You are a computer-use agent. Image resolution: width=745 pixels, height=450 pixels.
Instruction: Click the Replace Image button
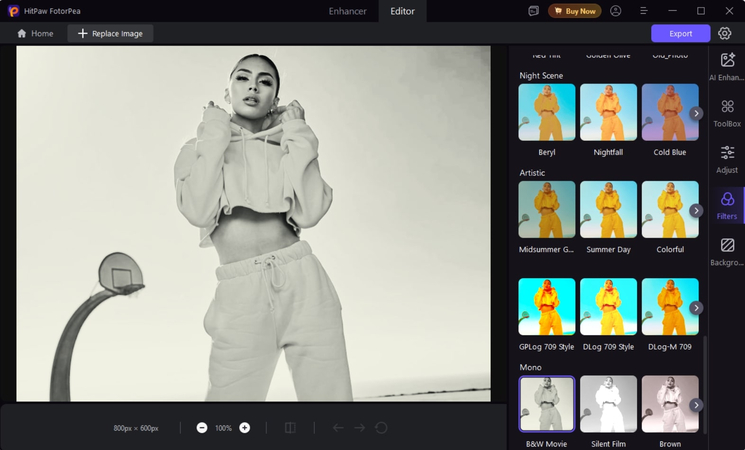[110, 33]
